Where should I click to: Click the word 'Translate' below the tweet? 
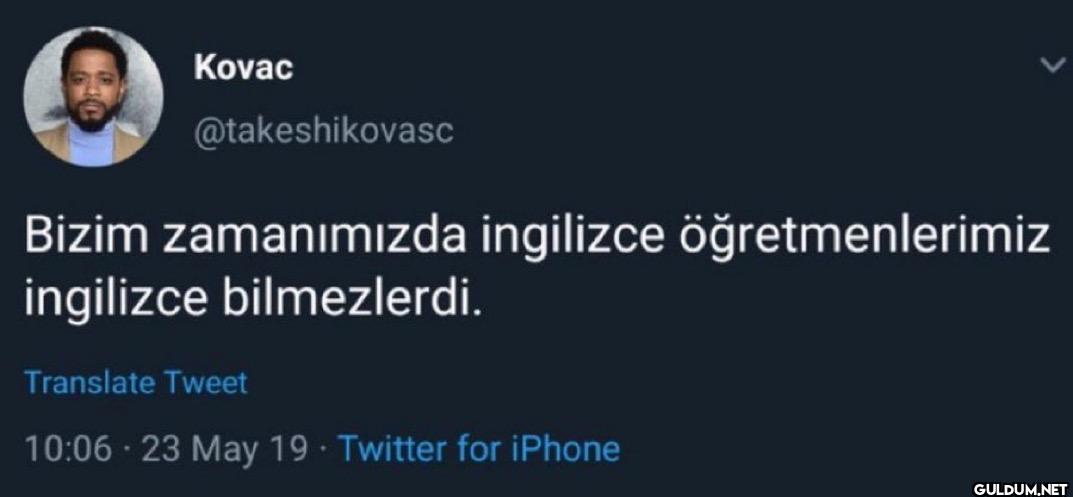point(89,383)
